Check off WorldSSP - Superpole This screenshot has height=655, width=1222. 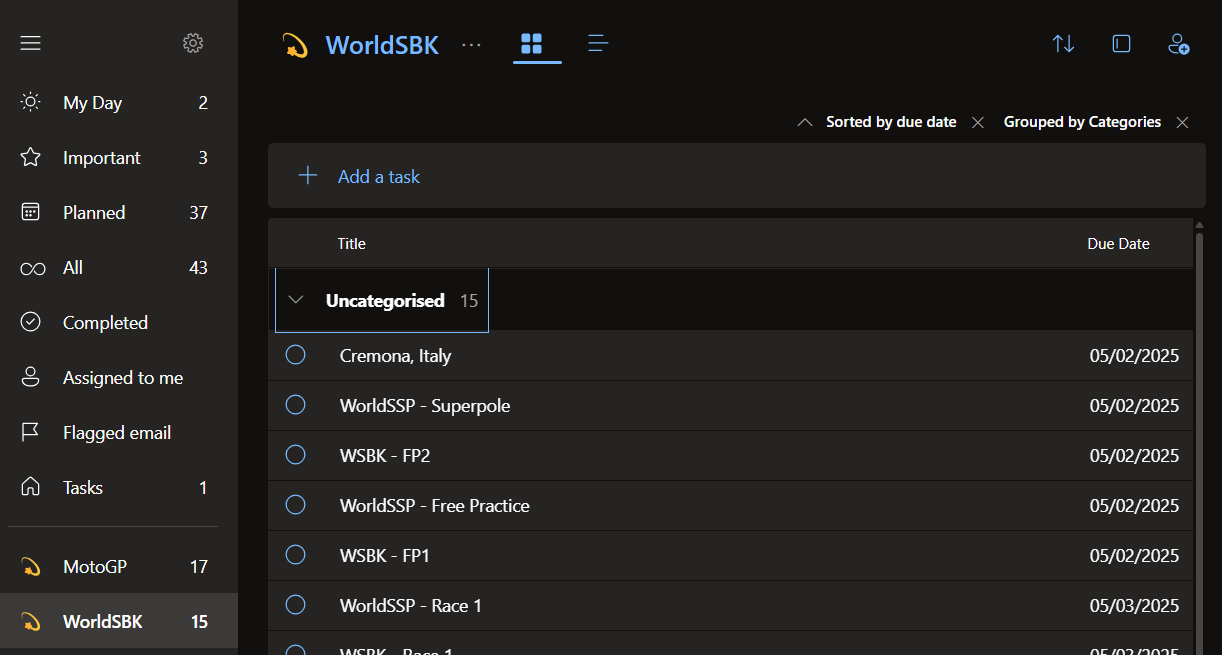pos(296,404)
